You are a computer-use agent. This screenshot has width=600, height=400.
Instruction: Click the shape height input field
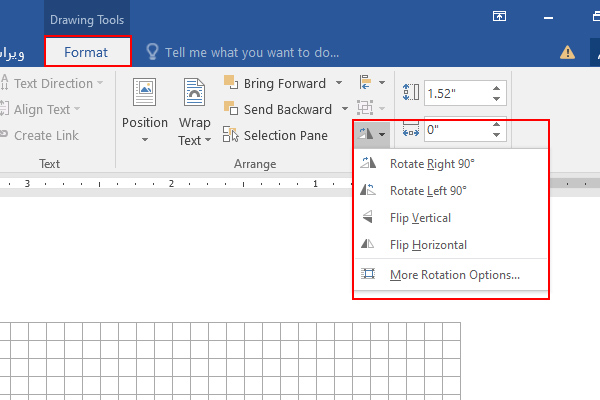pyautogui.click(x=455, y=93)
